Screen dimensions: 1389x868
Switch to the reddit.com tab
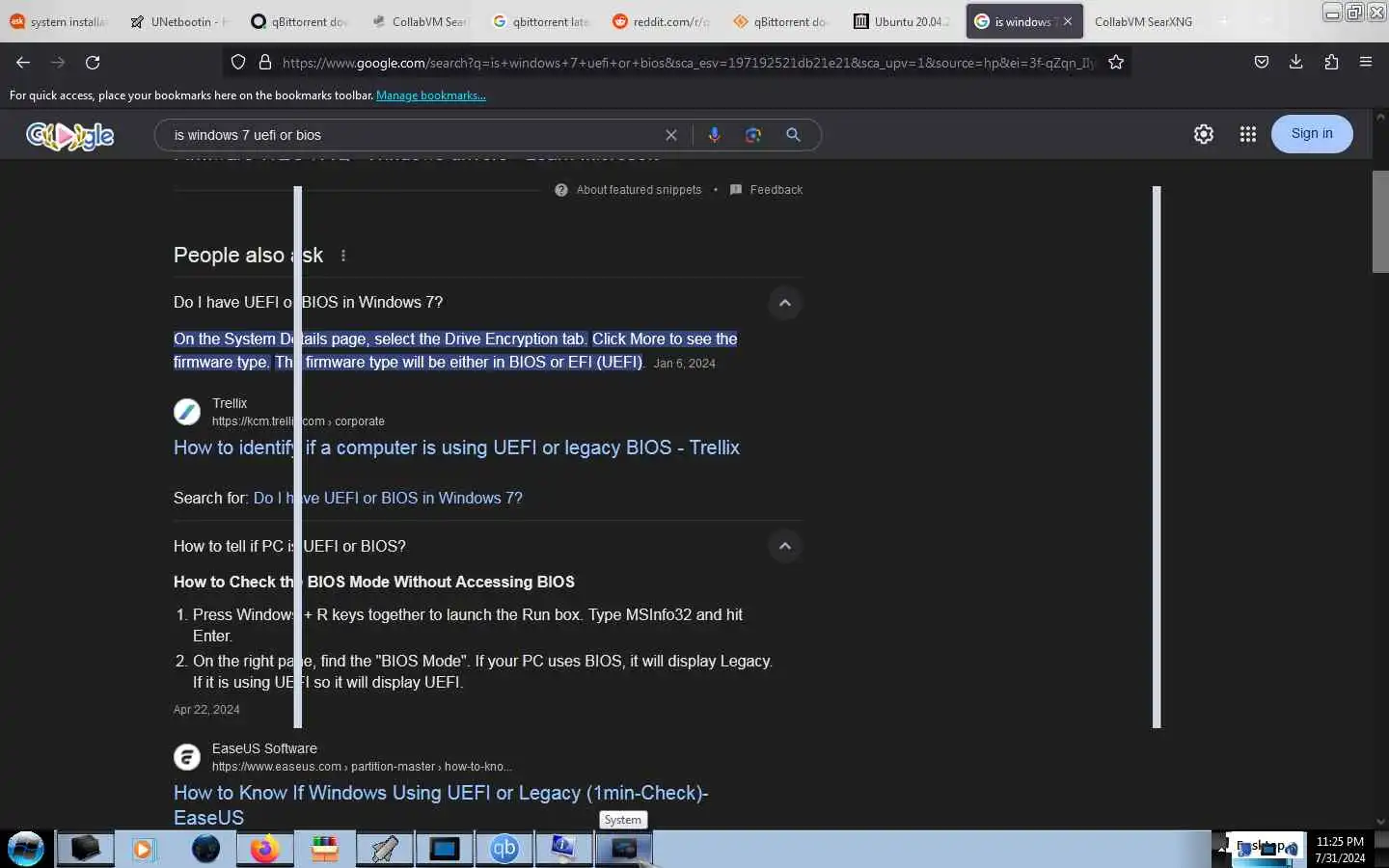[x=662, y=21]
